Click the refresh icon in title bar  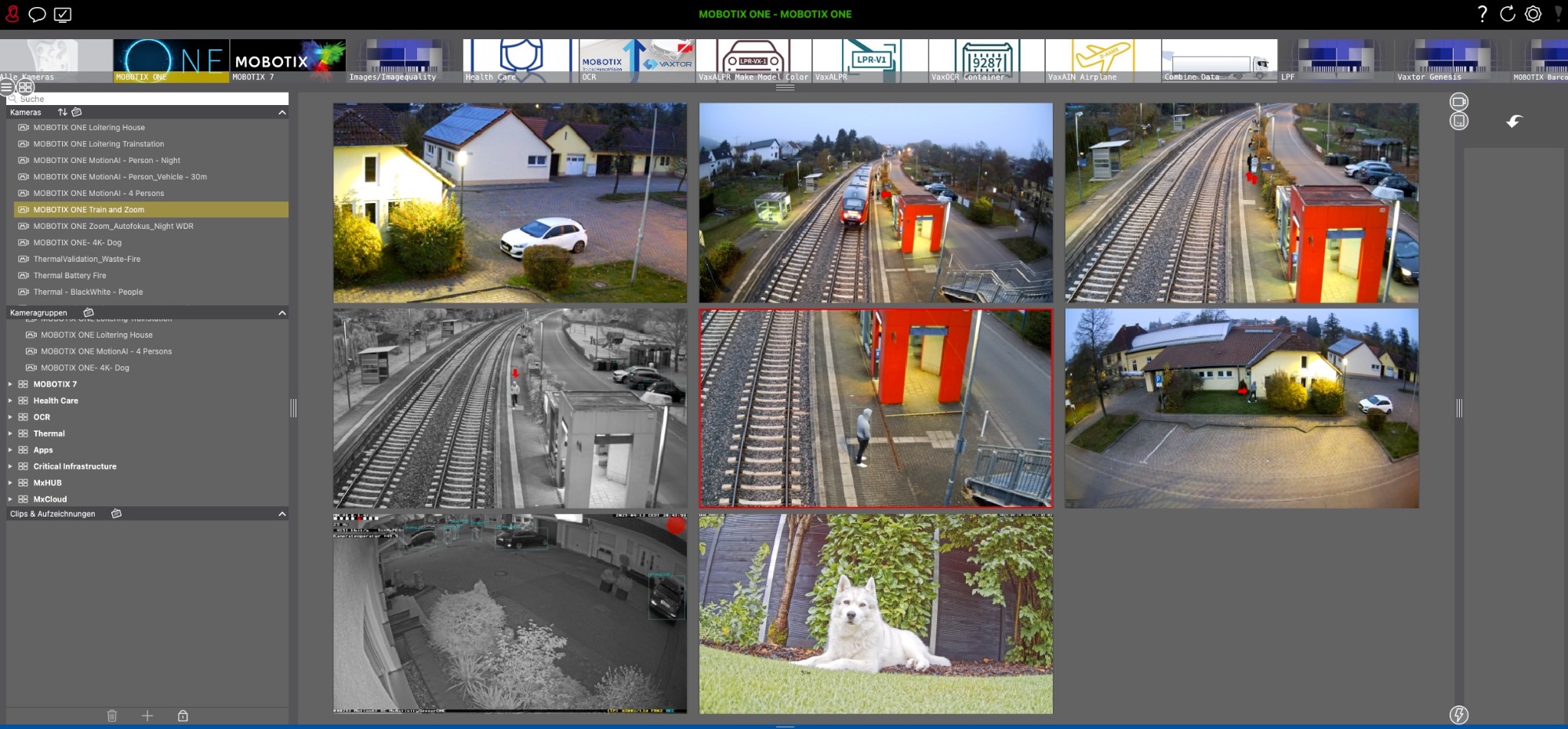click(x=1507, y=14)
